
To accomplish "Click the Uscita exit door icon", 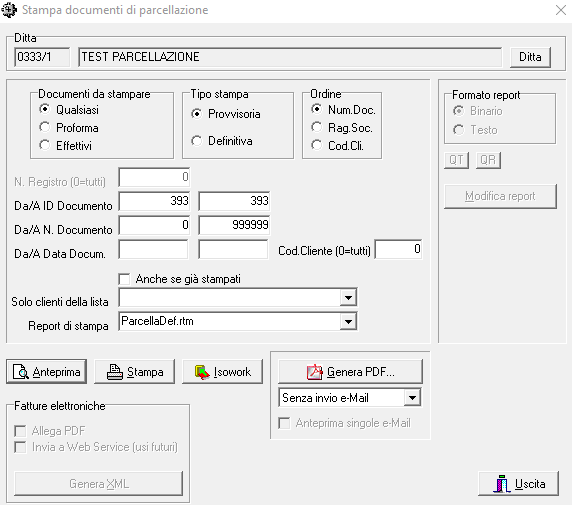I will pos(502,484).
